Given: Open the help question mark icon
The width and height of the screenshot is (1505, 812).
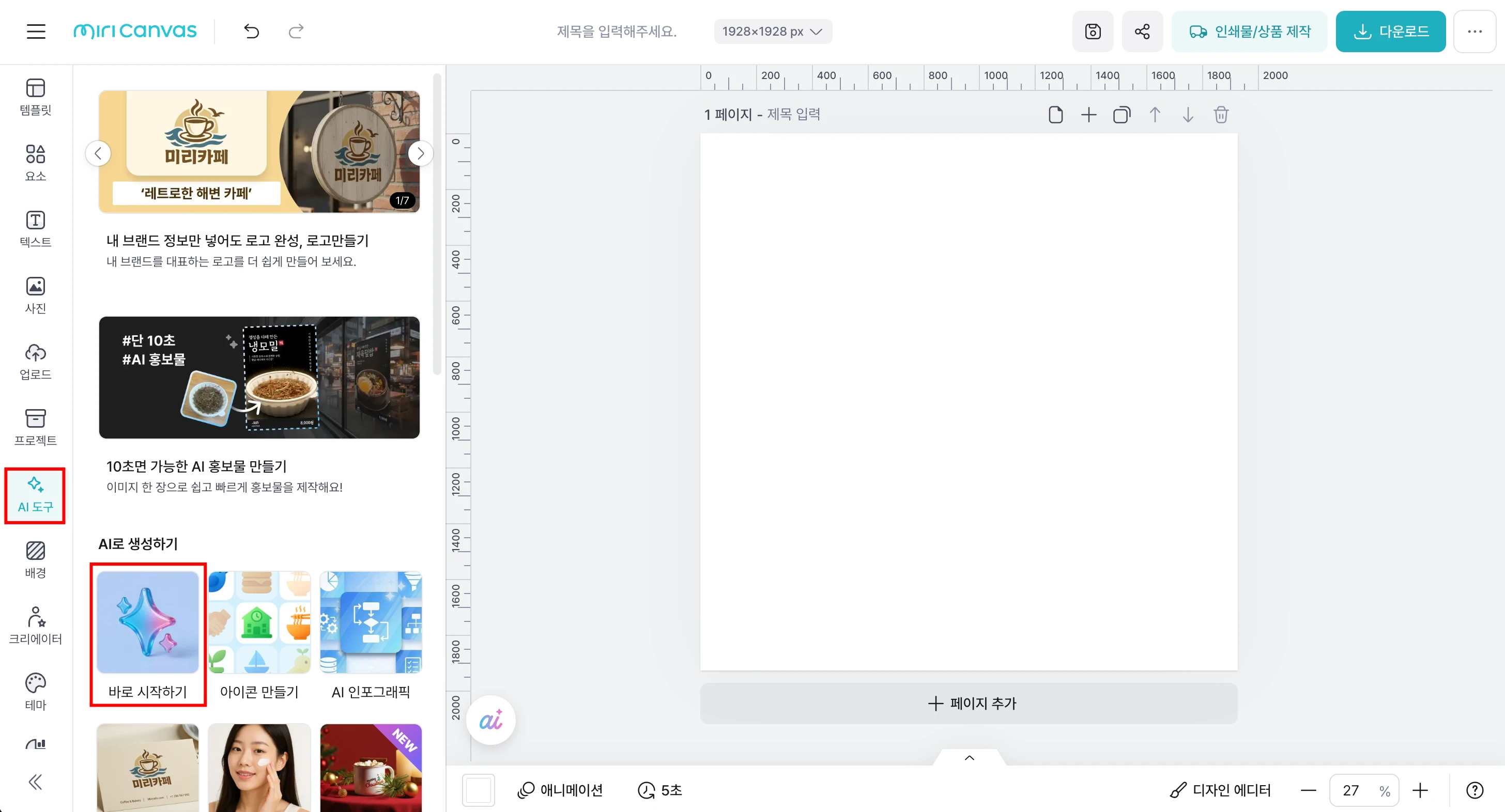Looking at the screenshot, I should click(1474, 790).
